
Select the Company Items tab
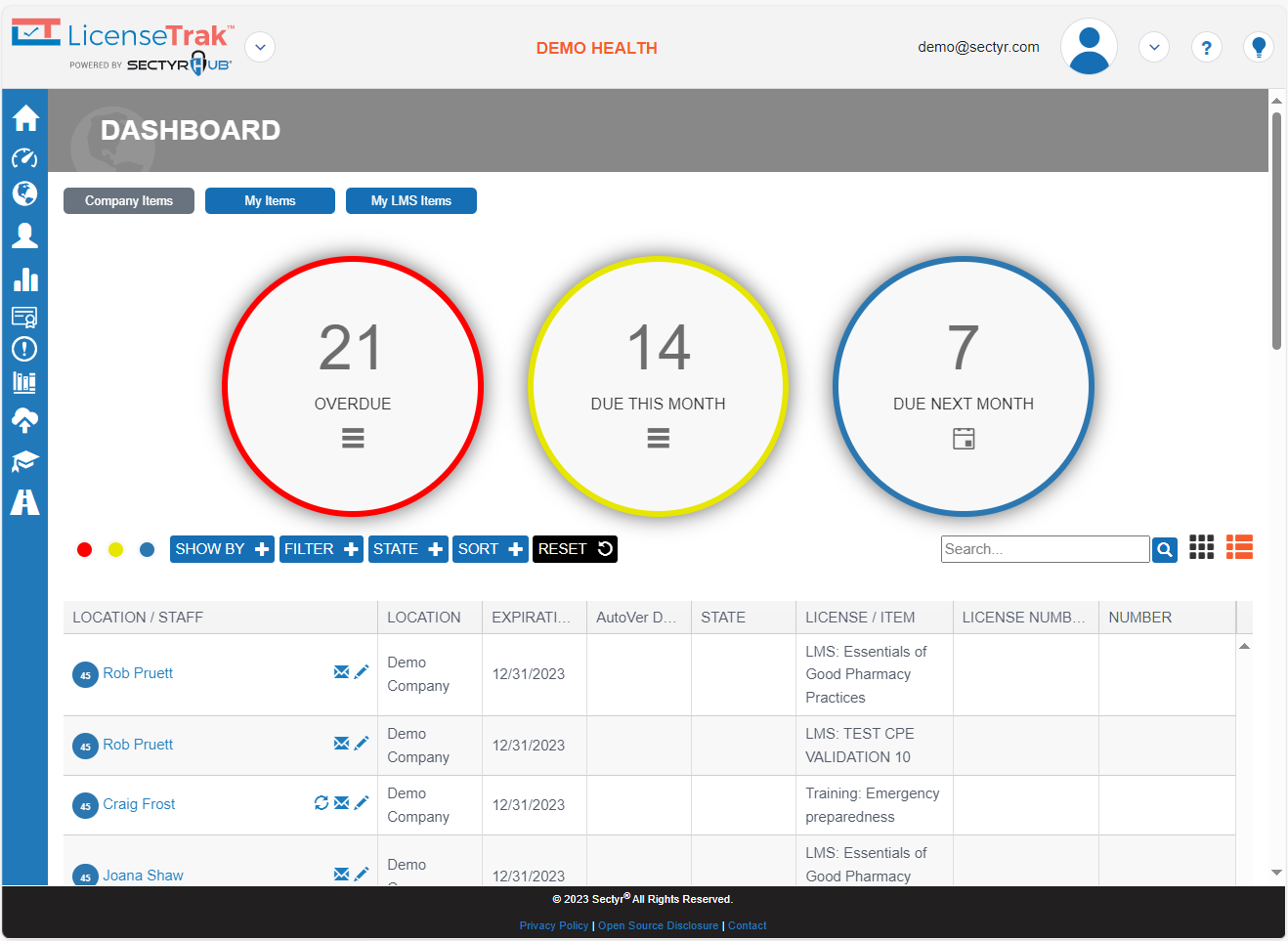[x=129, y=200]
